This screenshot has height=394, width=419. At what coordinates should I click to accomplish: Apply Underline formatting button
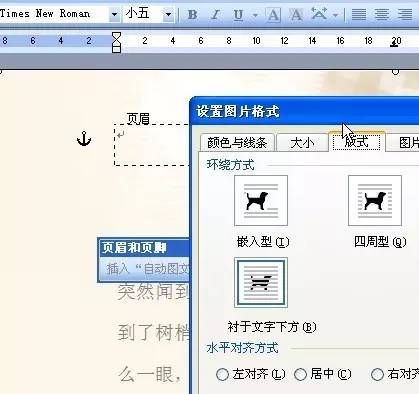238,15
